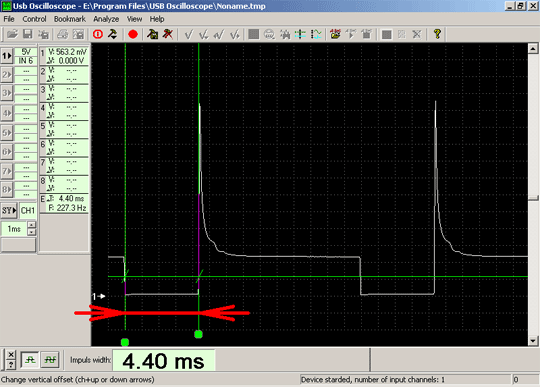Open the Control menu
Screen dimensions: 540x387
[34, 19]
